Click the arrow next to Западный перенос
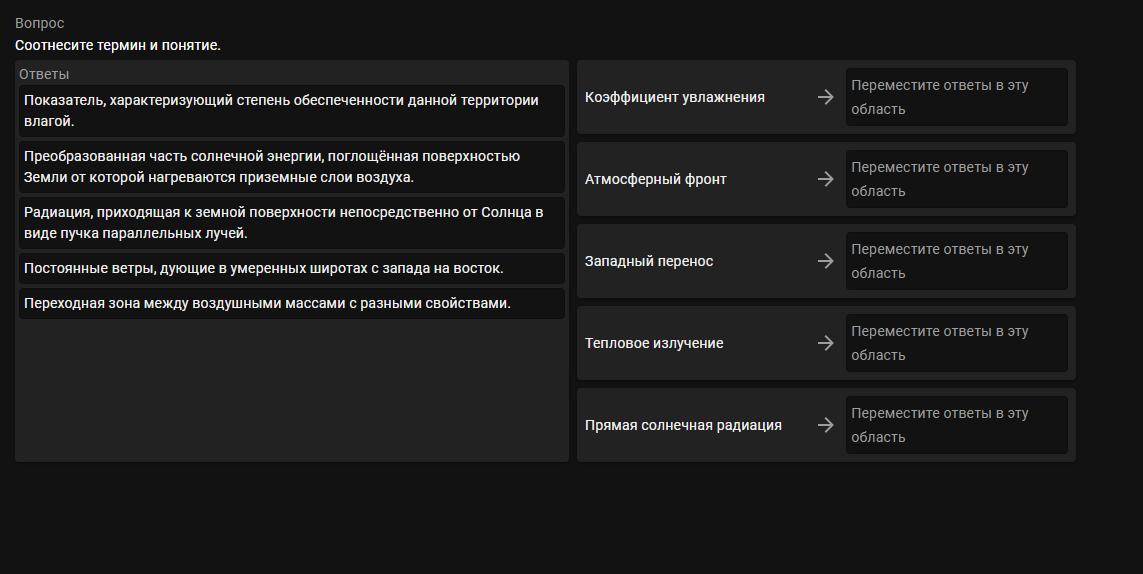Image resolution: width=1143 pixels, height=574 pixels. (825, 261)
